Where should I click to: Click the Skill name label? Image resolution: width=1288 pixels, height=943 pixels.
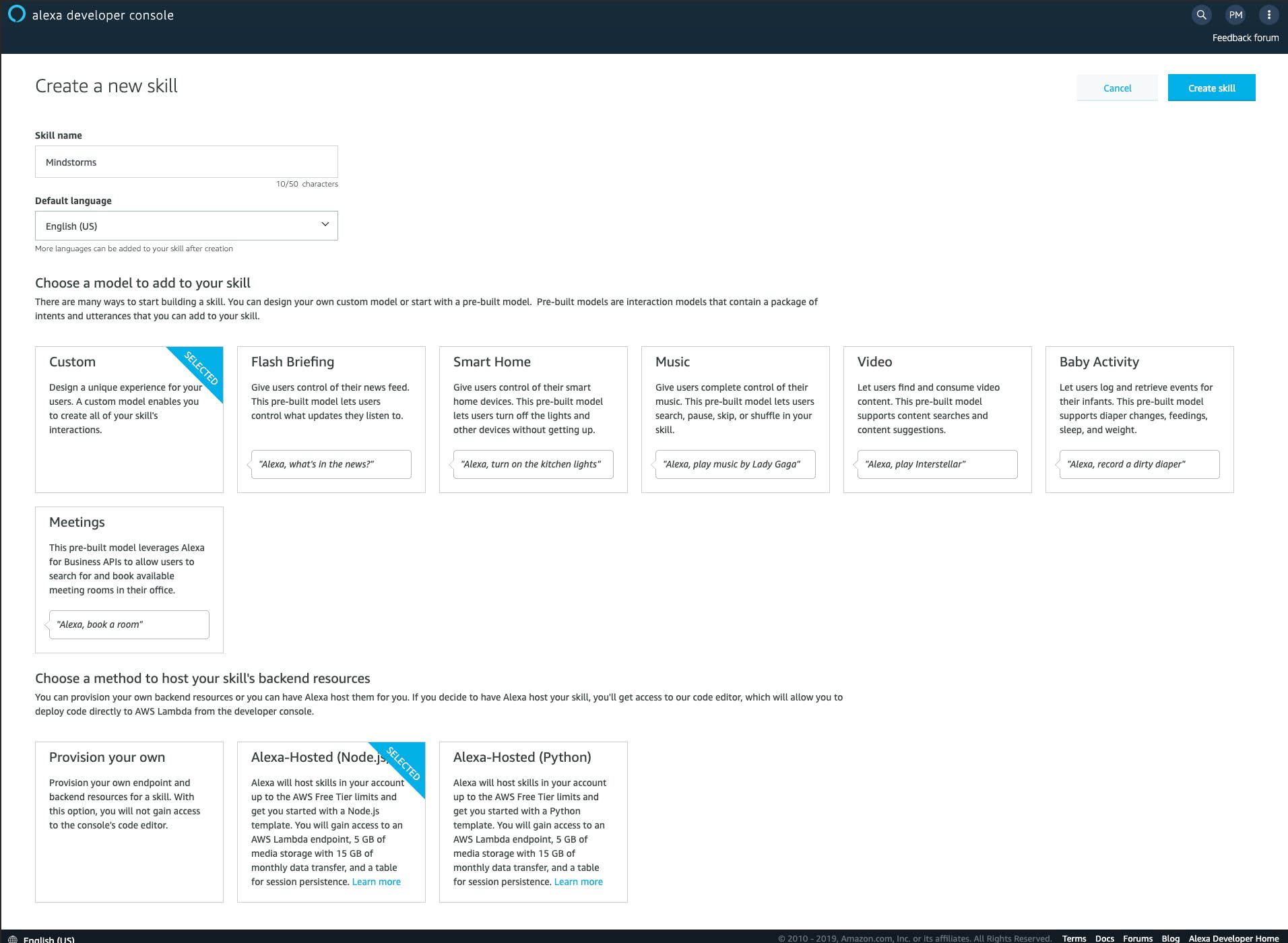click(x=59, y=135)
